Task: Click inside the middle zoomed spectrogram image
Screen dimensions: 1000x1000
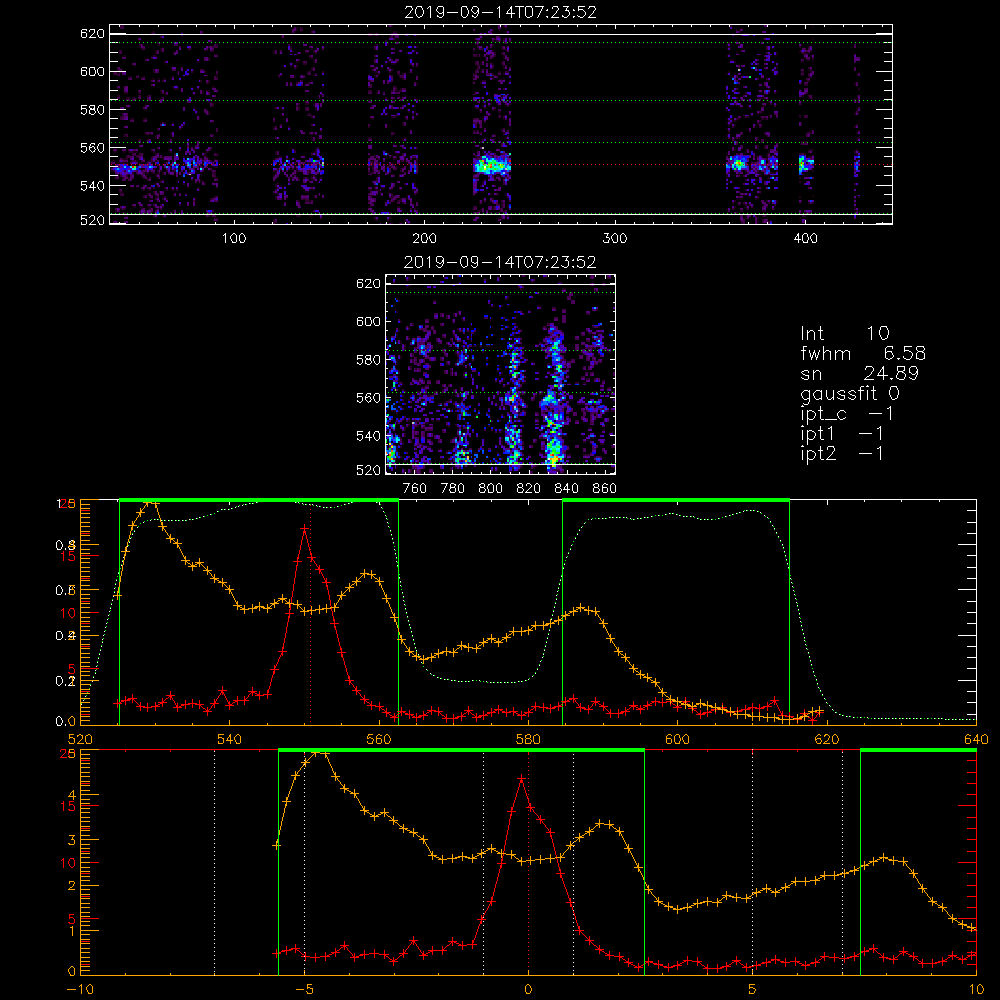Action: (x=500, y=374)
